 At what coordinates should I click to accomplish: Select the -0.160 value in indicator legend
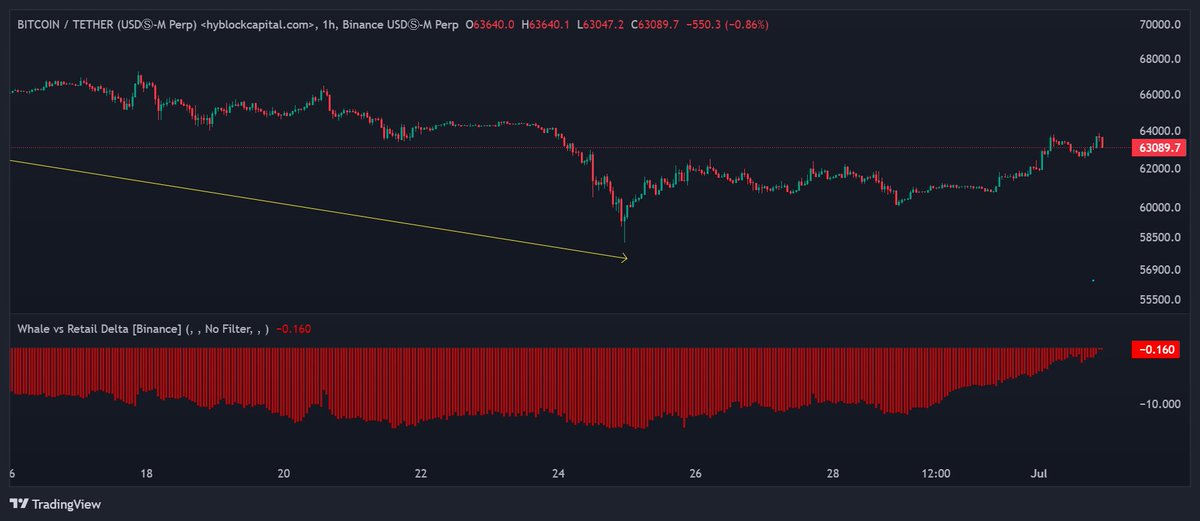tap(293, 329)
